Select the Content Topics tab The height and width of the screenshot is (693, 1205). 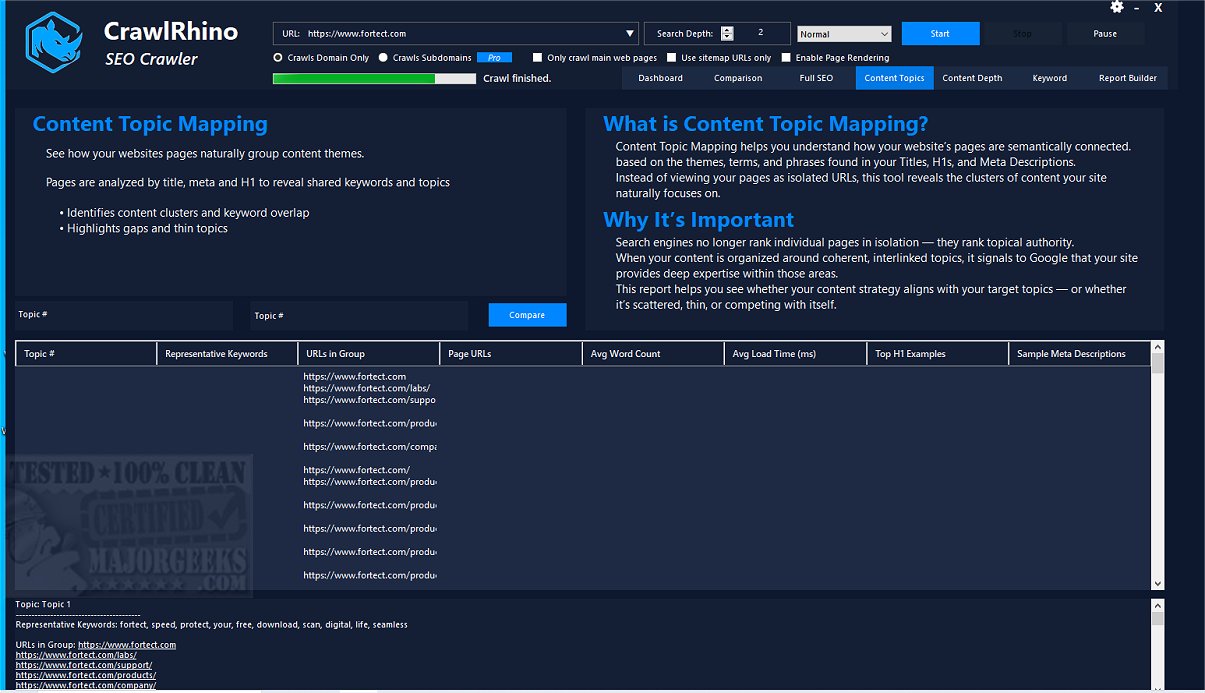pos(894,78)
